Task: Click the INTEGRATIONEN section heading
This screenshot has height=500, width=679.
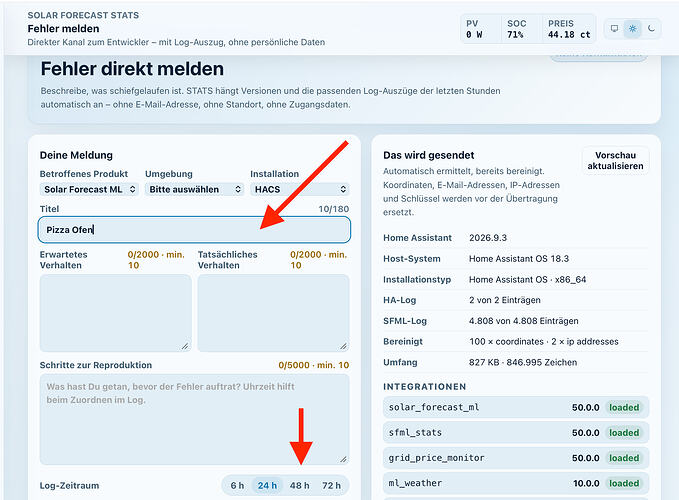Action: click(424, 387)
